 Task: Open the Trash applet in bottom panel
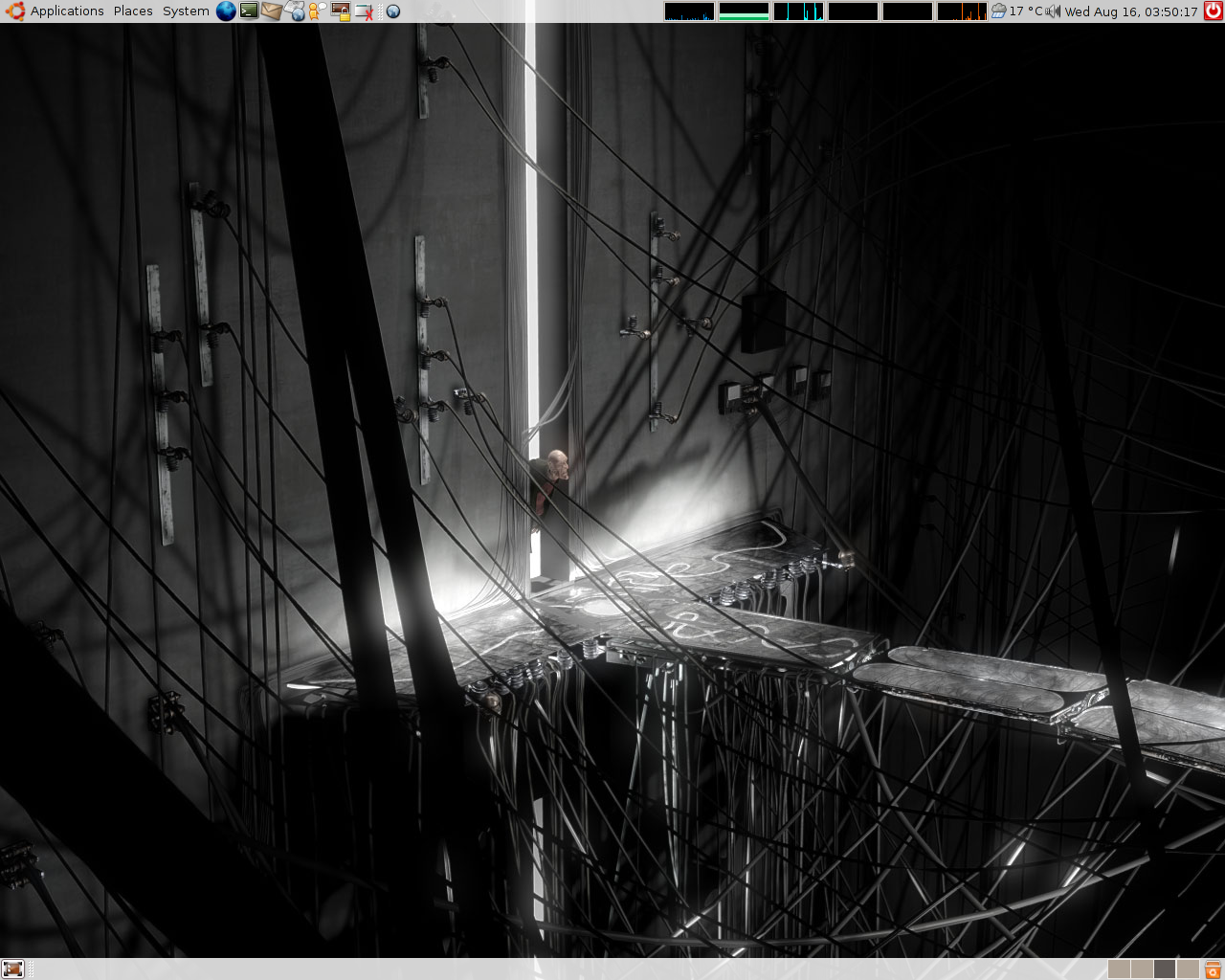point(1212,969)
